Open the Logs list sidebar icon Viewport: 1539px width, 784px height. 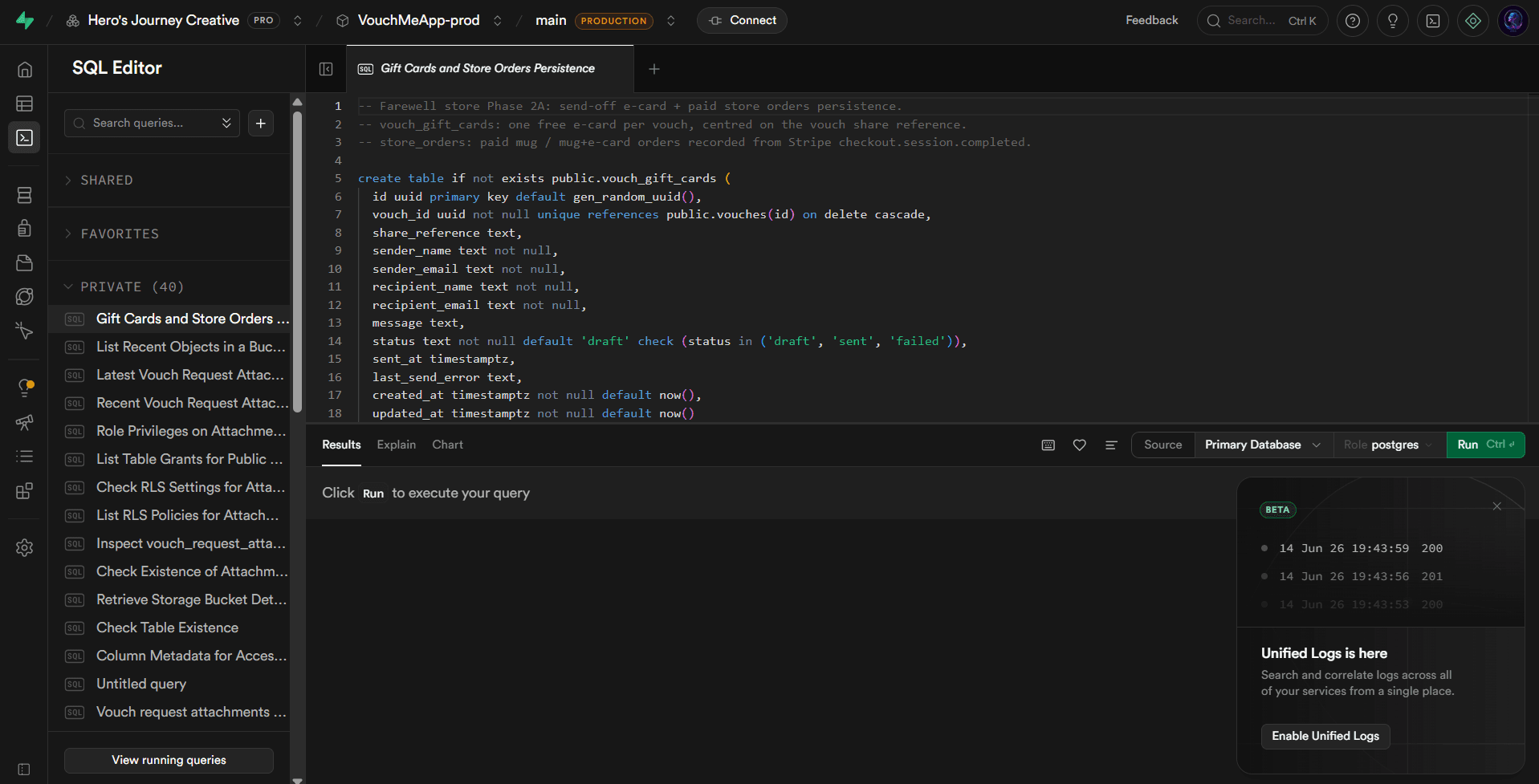click(25, 456)
